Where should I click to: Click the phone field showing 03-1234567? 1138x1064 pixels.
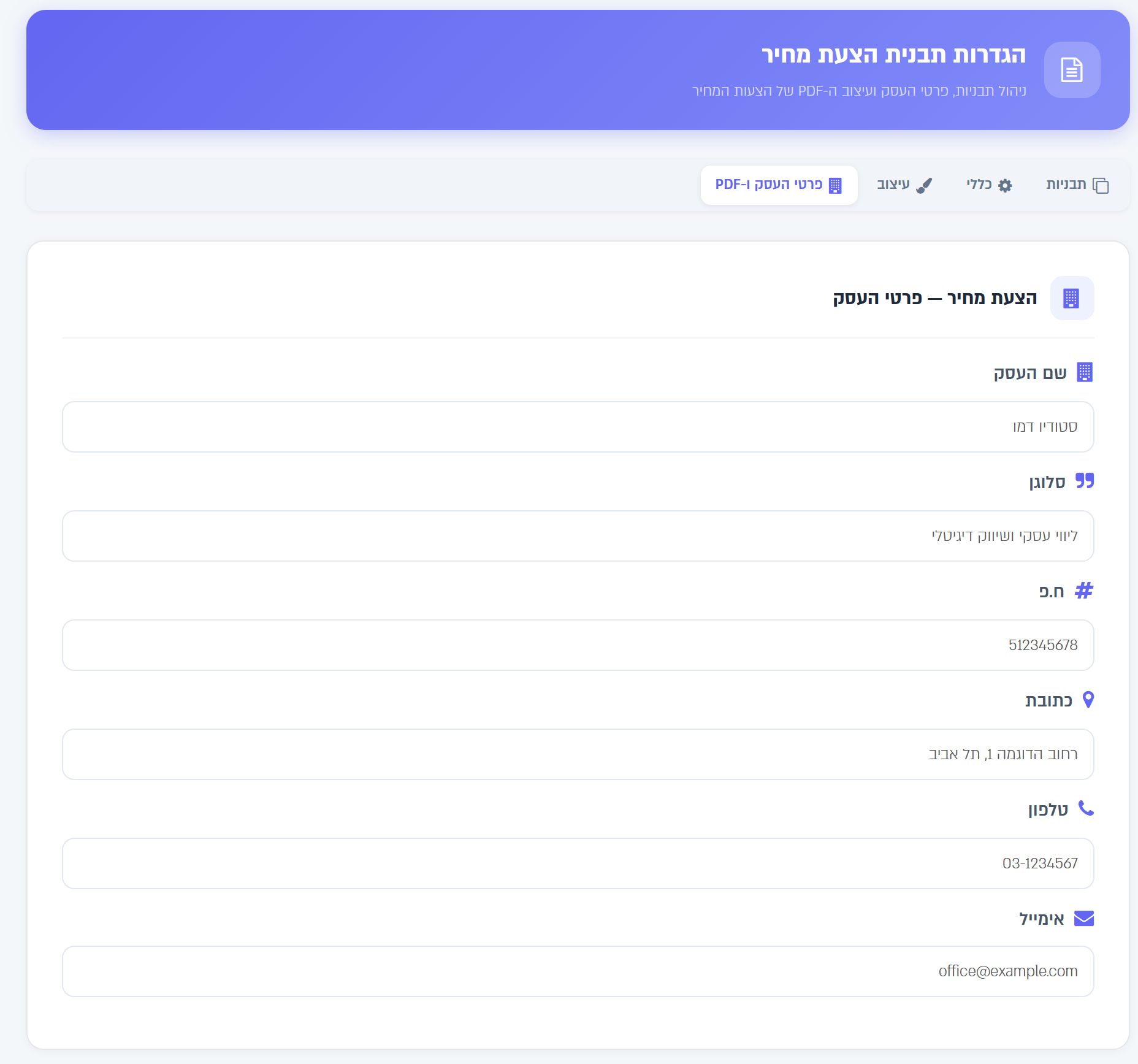coord(578,863)
